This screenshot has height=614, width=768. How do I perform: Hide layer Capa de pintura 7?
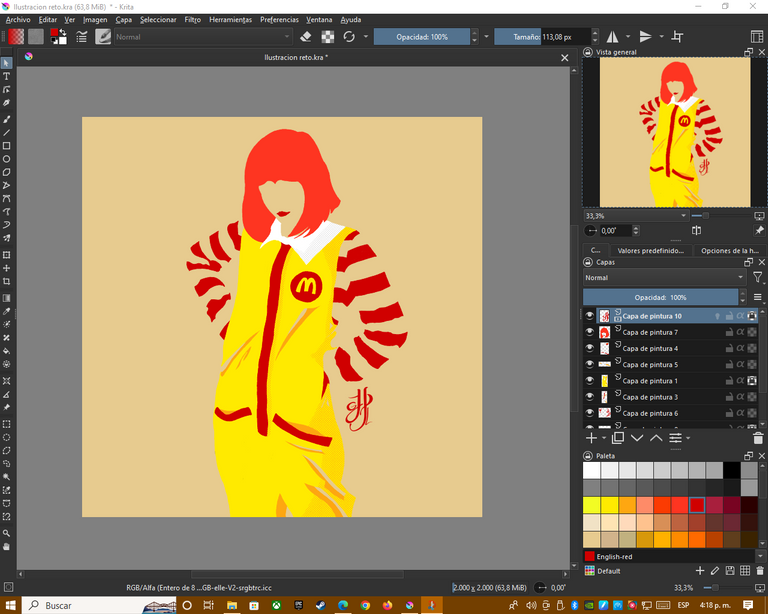point(590,332)
